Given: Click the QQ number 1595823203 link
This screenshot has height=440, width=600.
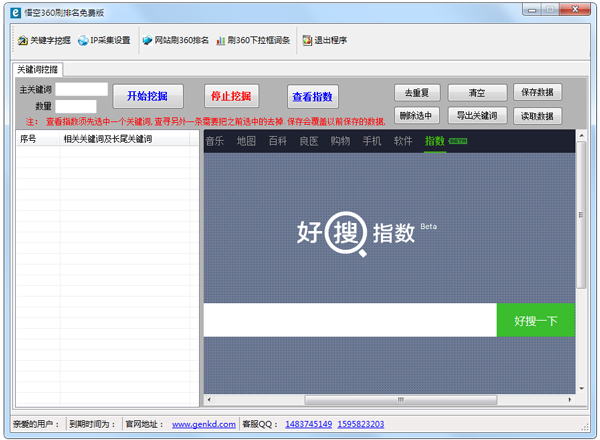Looking at the screenshot, I should 361,424.
